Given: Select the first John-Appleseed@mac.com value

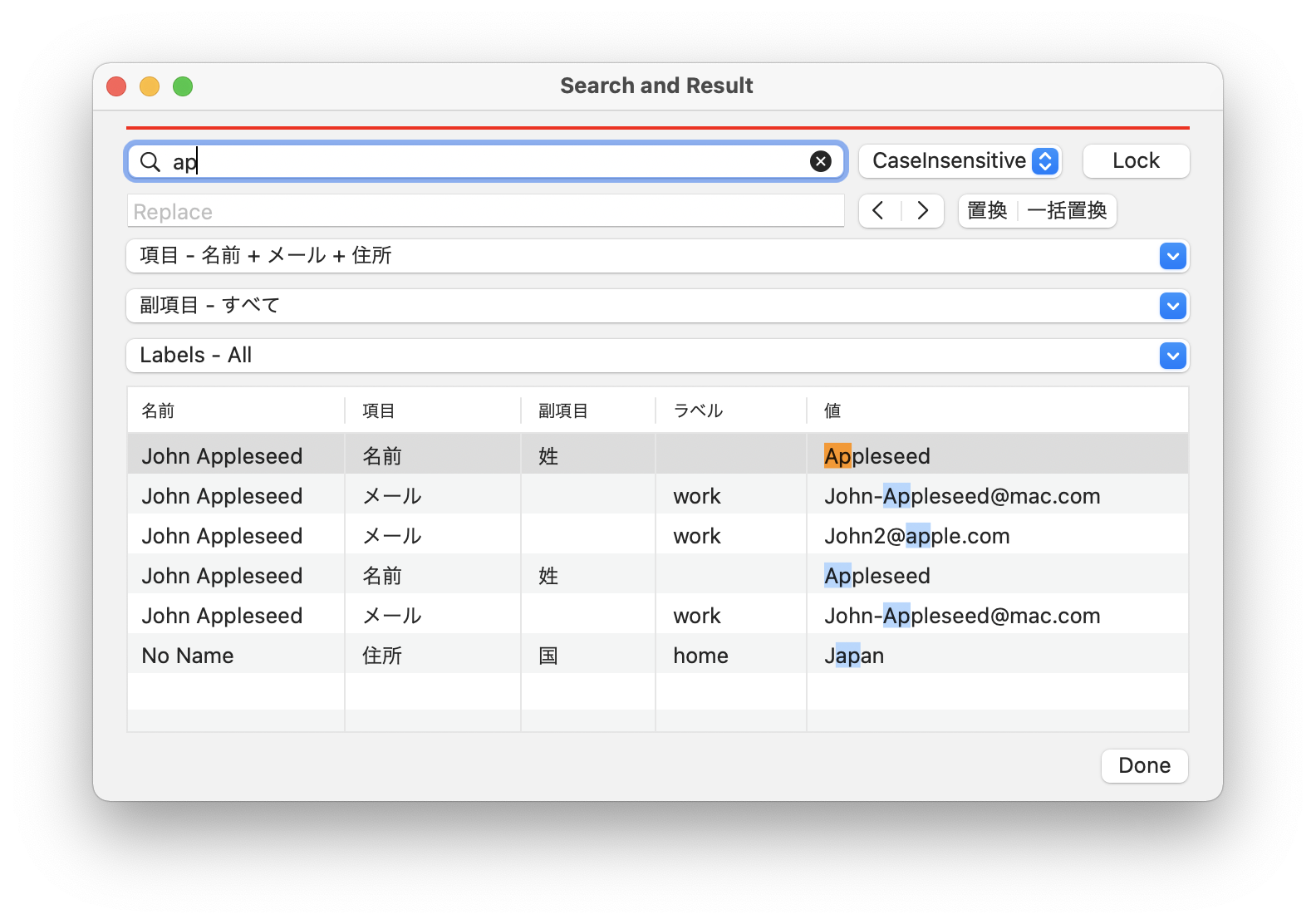Looking at the screenshot, I should point(962,496).
